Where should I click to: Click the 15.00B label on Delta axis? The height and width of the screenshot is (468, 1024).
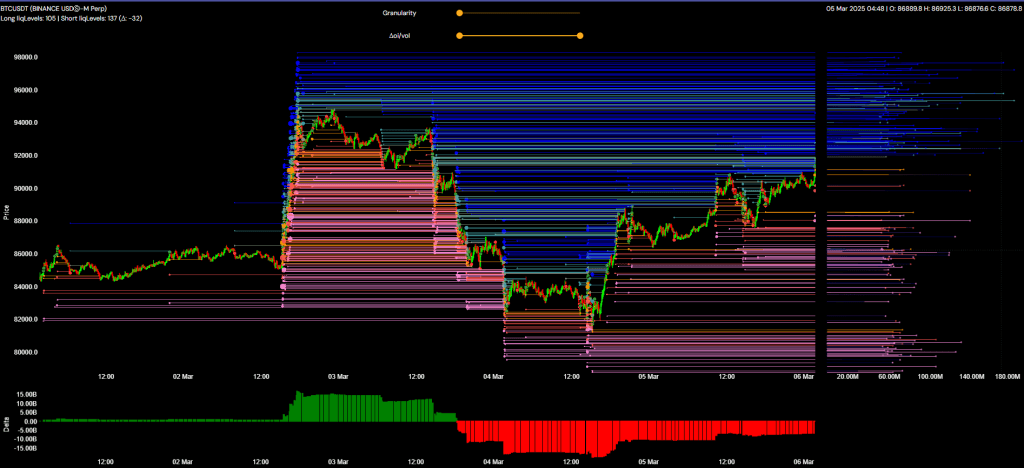click(26, 394)
